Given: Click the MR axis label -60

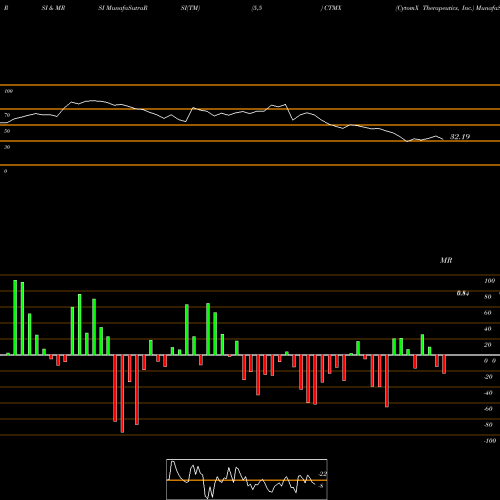Looking at the screenshot, I should 488,409.
